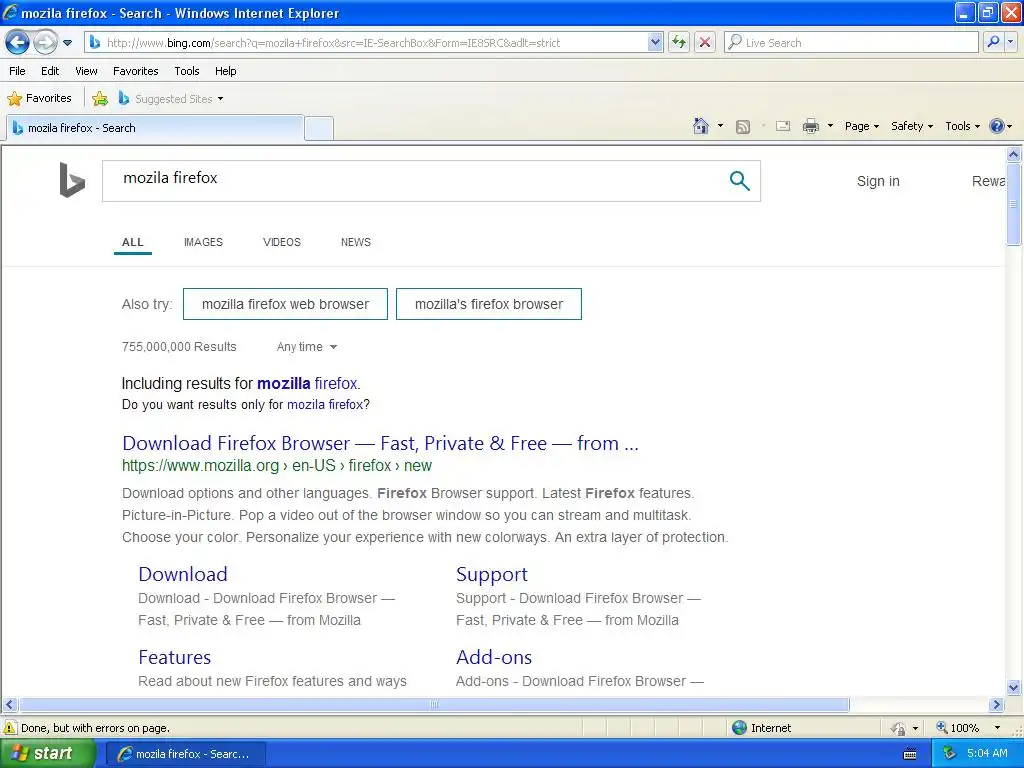Switch to the IMAGES tab
This screenshot has width=1024, height=768.
[203, 242]
